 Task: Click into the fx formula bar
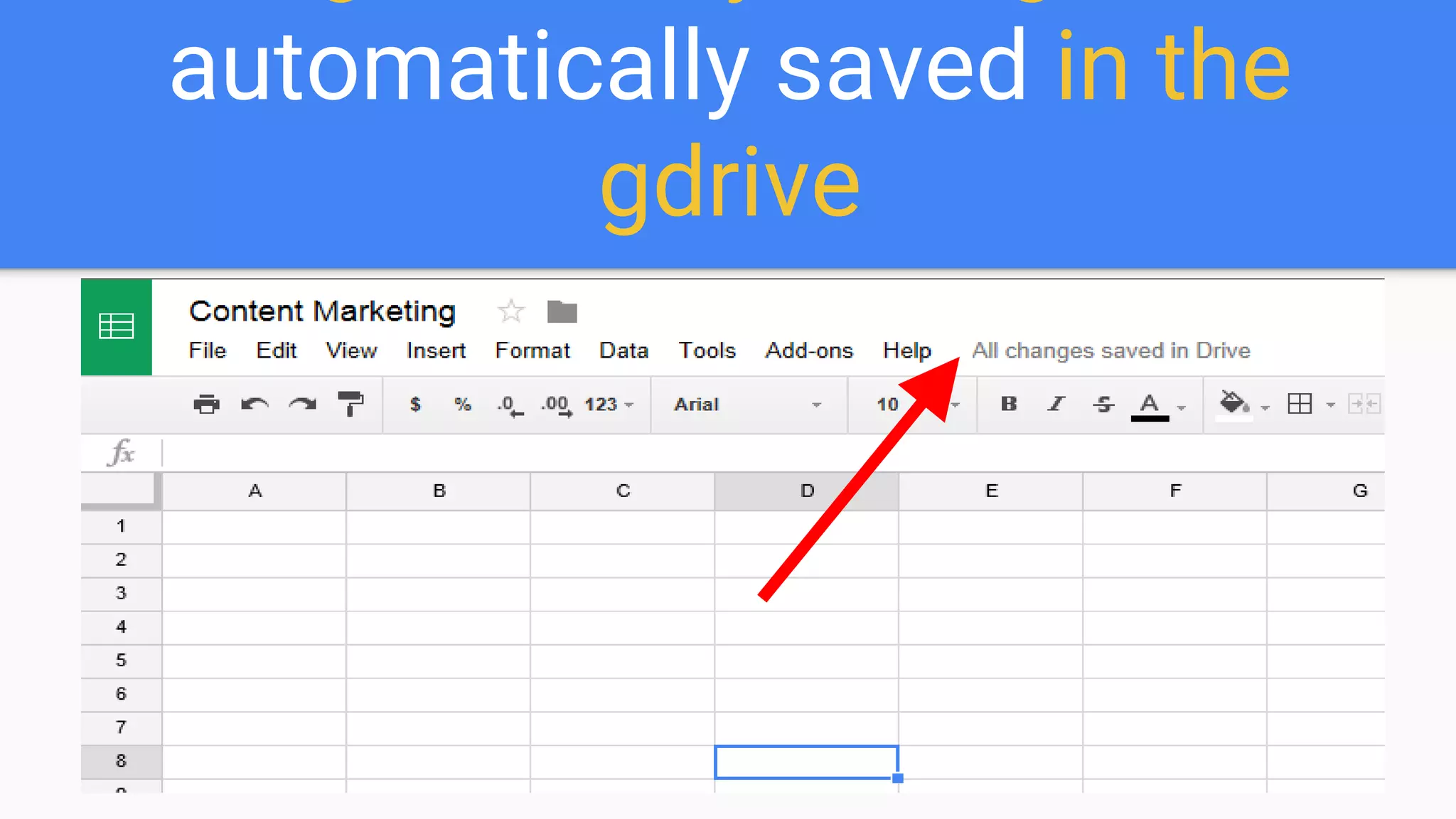[773, 453]
